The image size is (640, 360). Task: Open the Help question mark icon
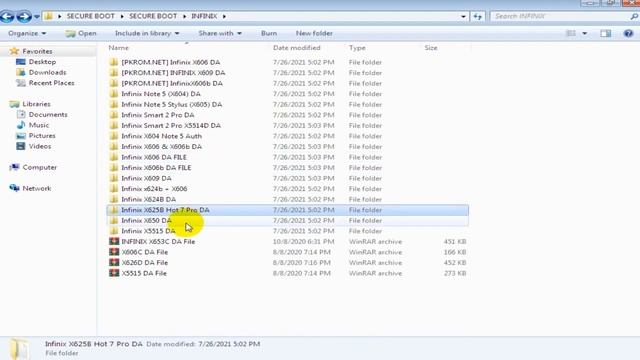[x=628, y=33]
